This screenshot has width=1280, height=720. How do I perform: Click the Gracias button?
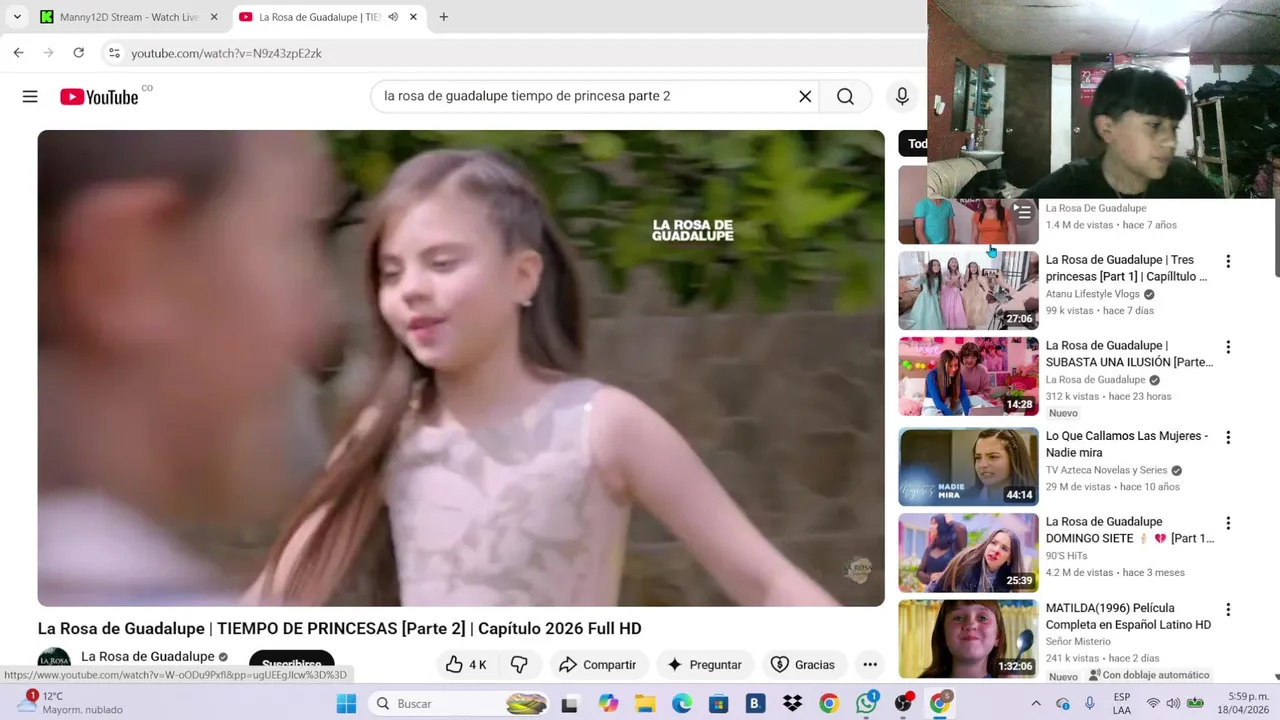[802, 665]
